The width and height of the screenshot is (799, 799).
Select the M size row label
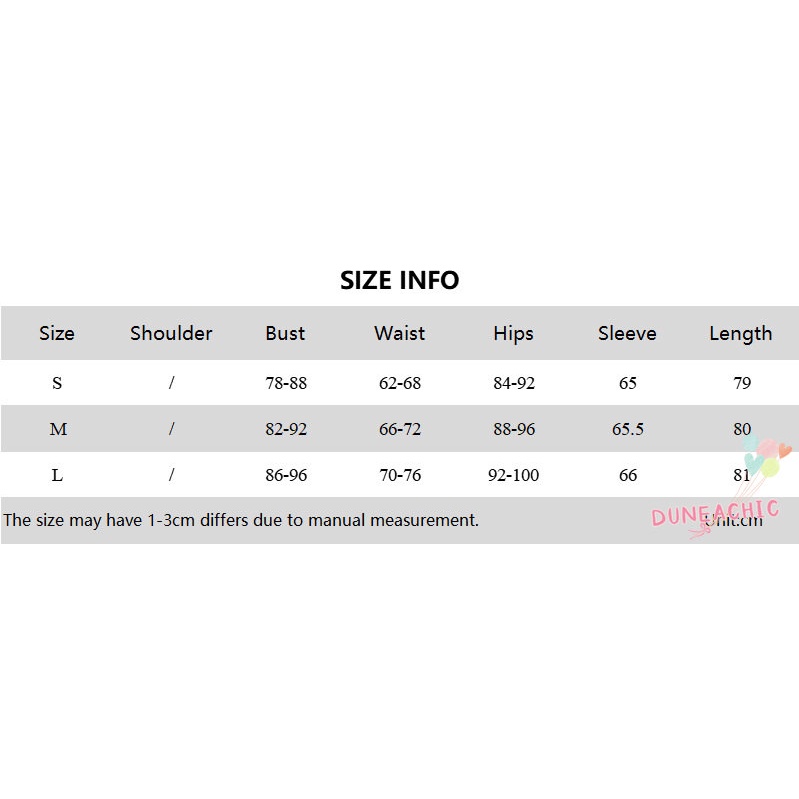[58, 429]
